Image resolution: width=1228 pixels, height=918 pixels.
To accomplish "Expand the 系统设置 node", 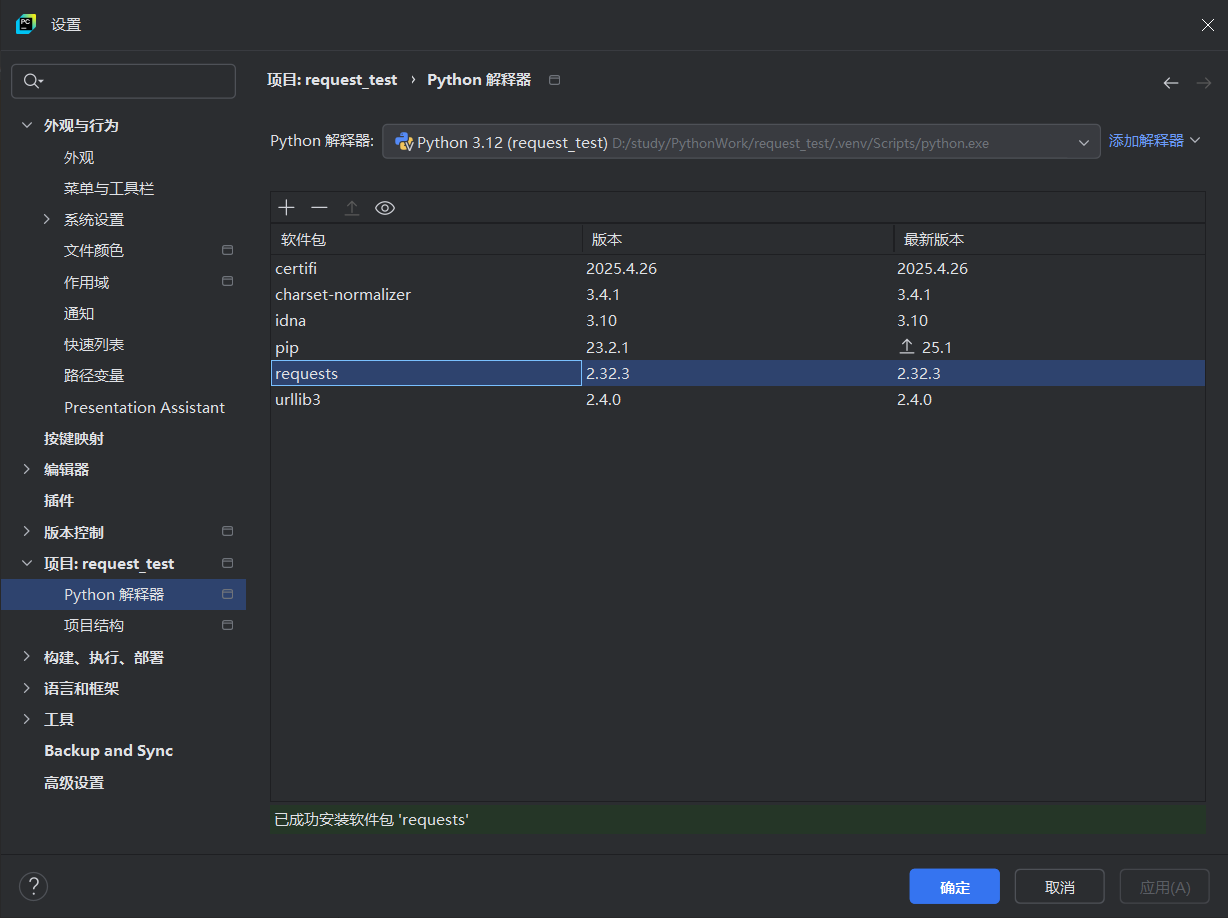I will click(47, 219).
